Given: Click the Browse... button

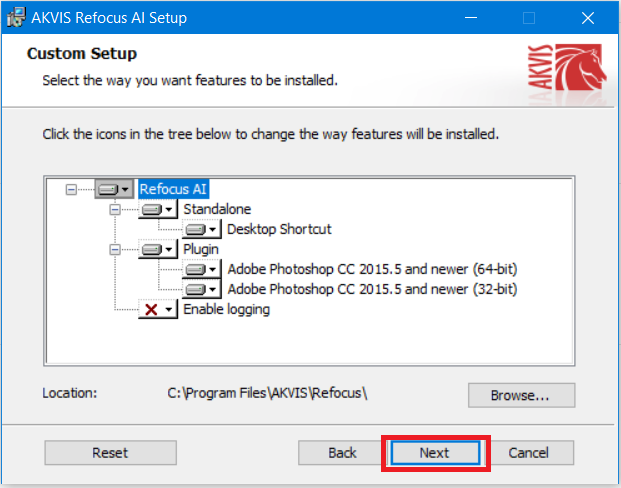Looking at the screenshot, I should 521,395.
